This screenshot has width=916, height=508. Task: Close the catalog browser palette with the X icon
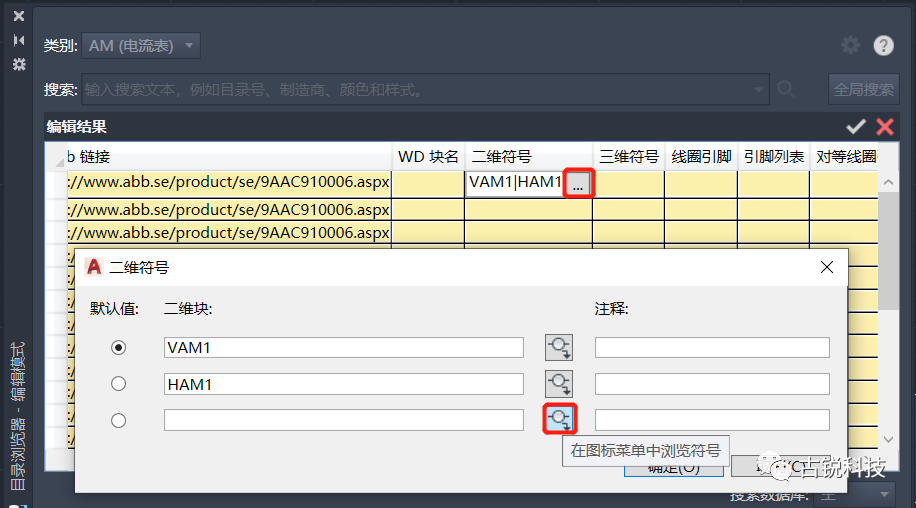pos(19,16)
